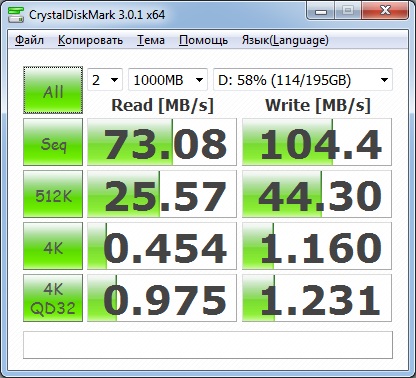Select the Seq read value 73.08

(162, 142)
